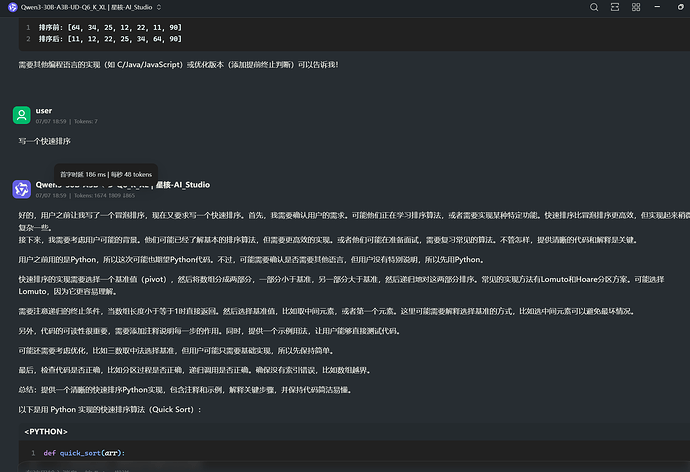
Task: Click the line starting '总结：提供一个清晰的快速排序'
Action: point(186,390)
